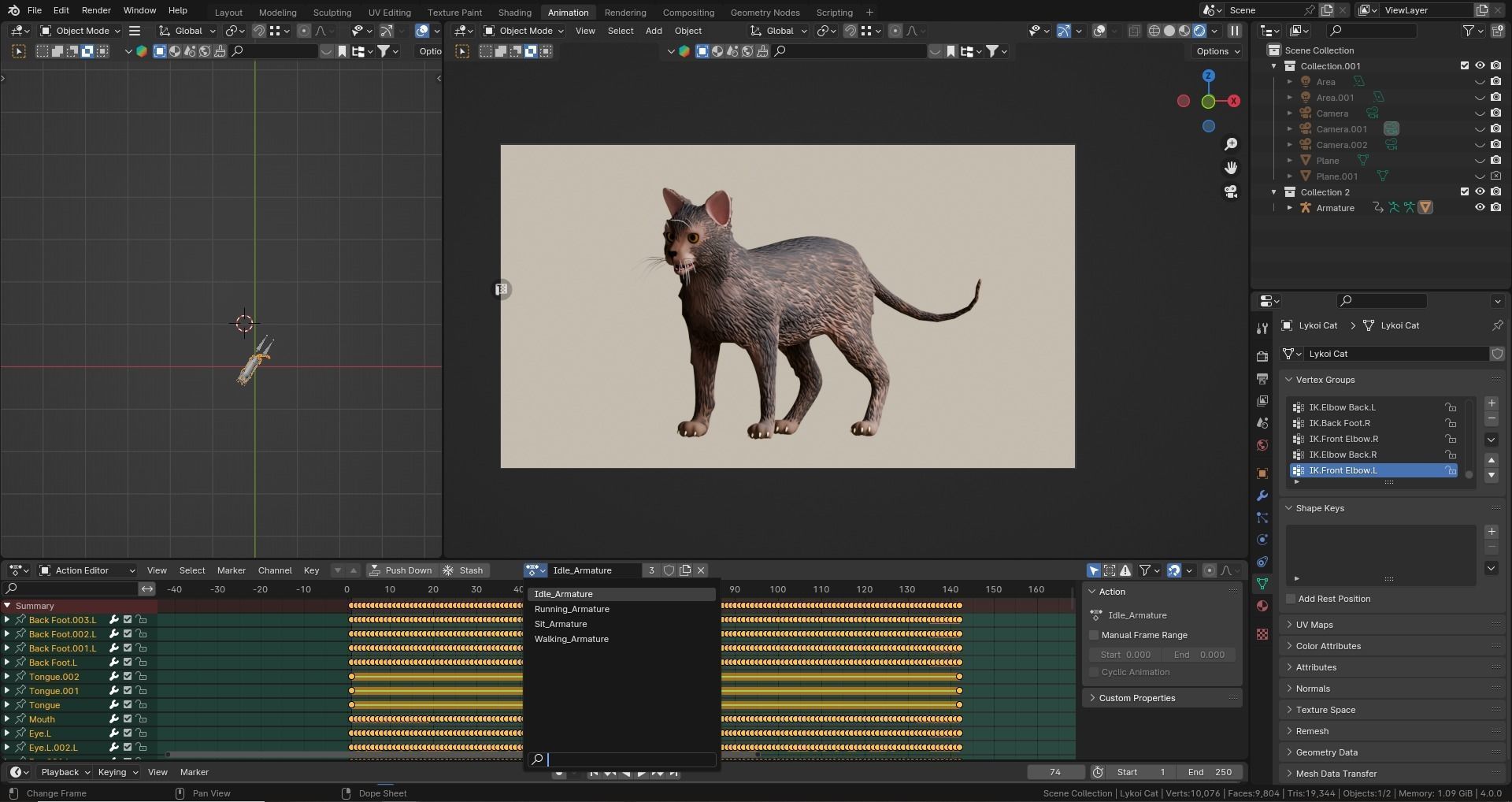
Task: Enable Manual Frame Range checkbox
Action: (1094, 635)
